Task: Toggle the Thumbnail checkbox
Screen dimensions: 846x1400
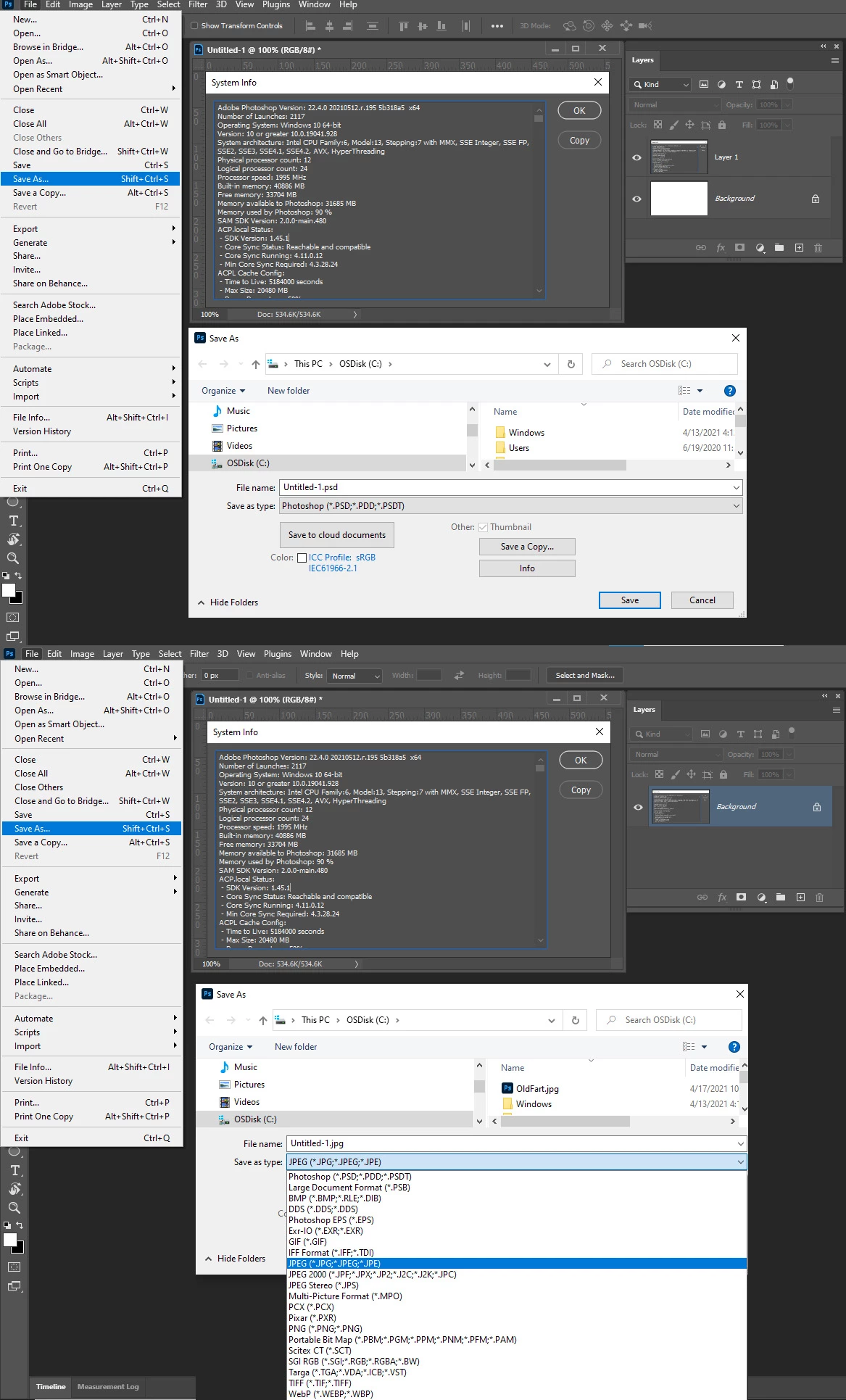Action: [x=483, y=527]
